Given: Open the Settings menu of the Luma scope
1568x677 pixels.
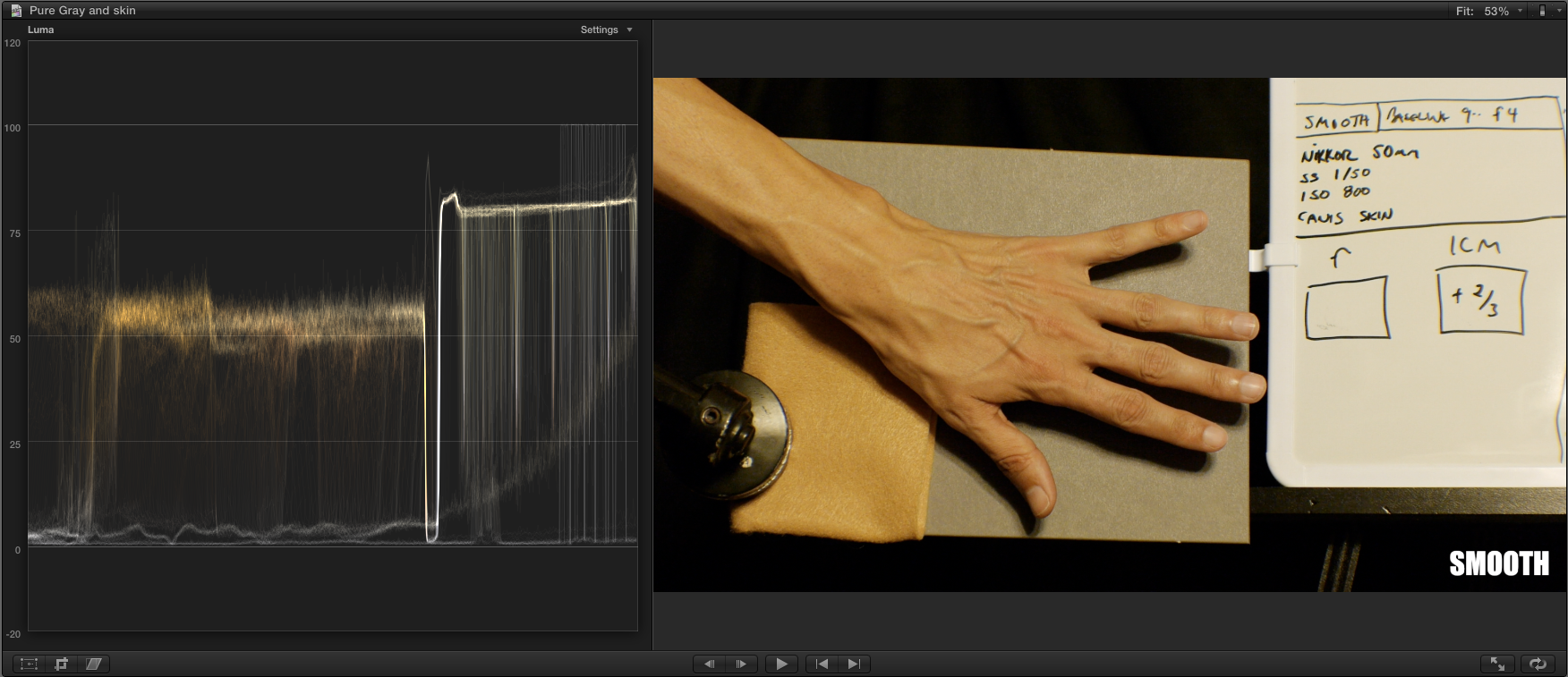Looking at the screenshot, I should point(607,30).
